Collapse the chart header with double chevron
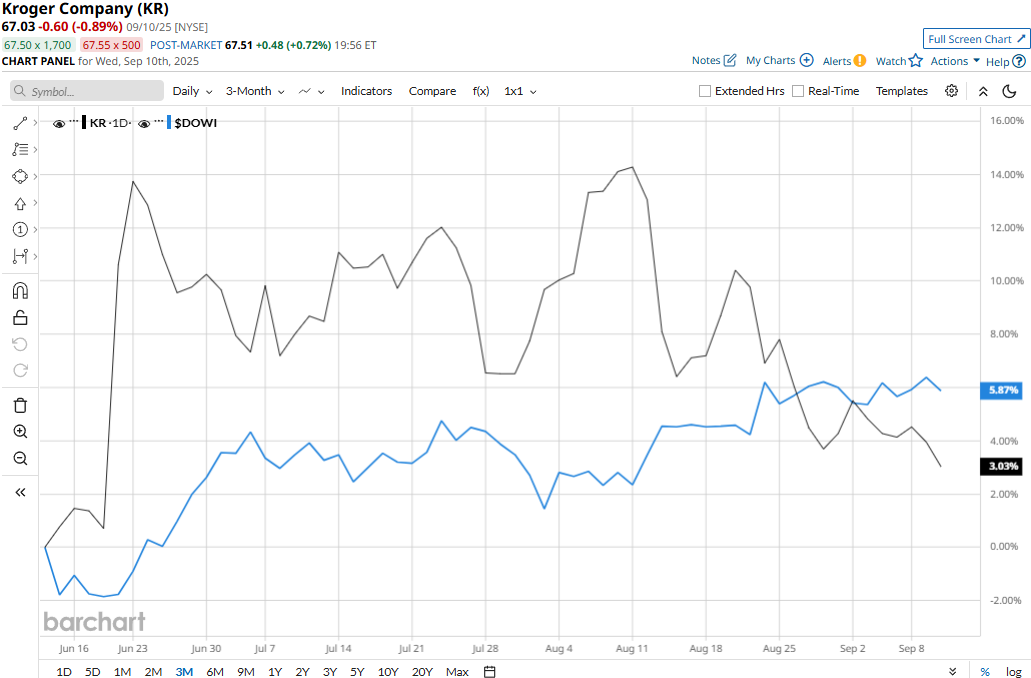The height and width of the screenshot is (678, 1031). pyautogui.click(x=983, y=91)
